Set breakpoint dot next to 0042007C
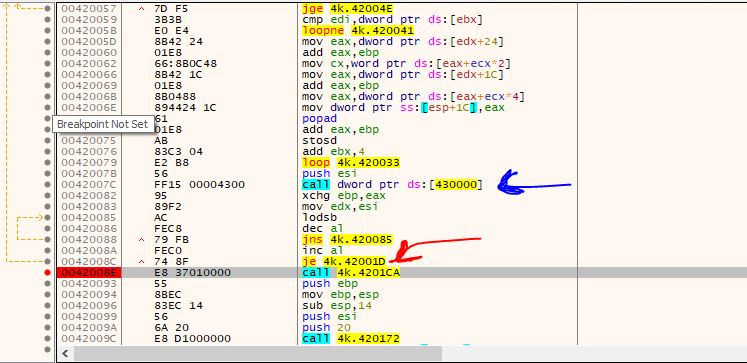This screenshot has width=747, height=363. pyautogui.click(x=47, y=184)
